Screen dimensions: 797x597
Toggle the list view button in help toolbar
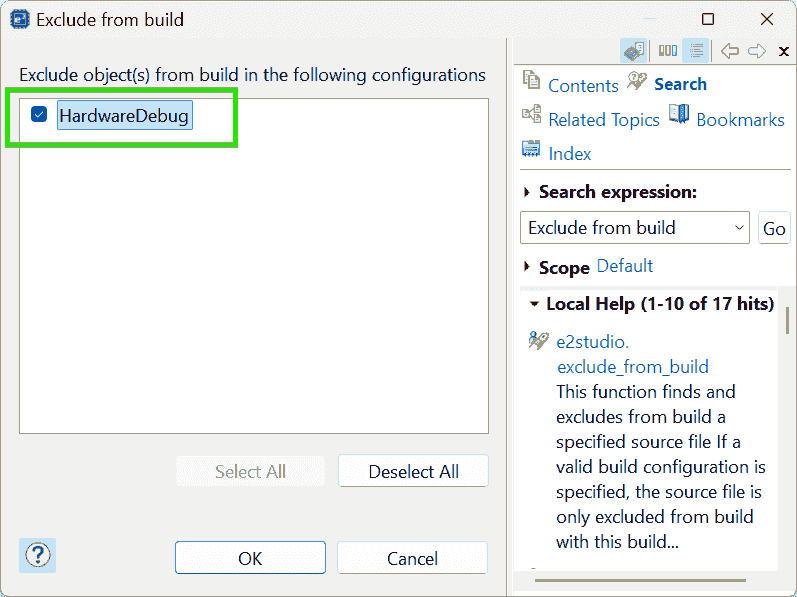point(696,51)
